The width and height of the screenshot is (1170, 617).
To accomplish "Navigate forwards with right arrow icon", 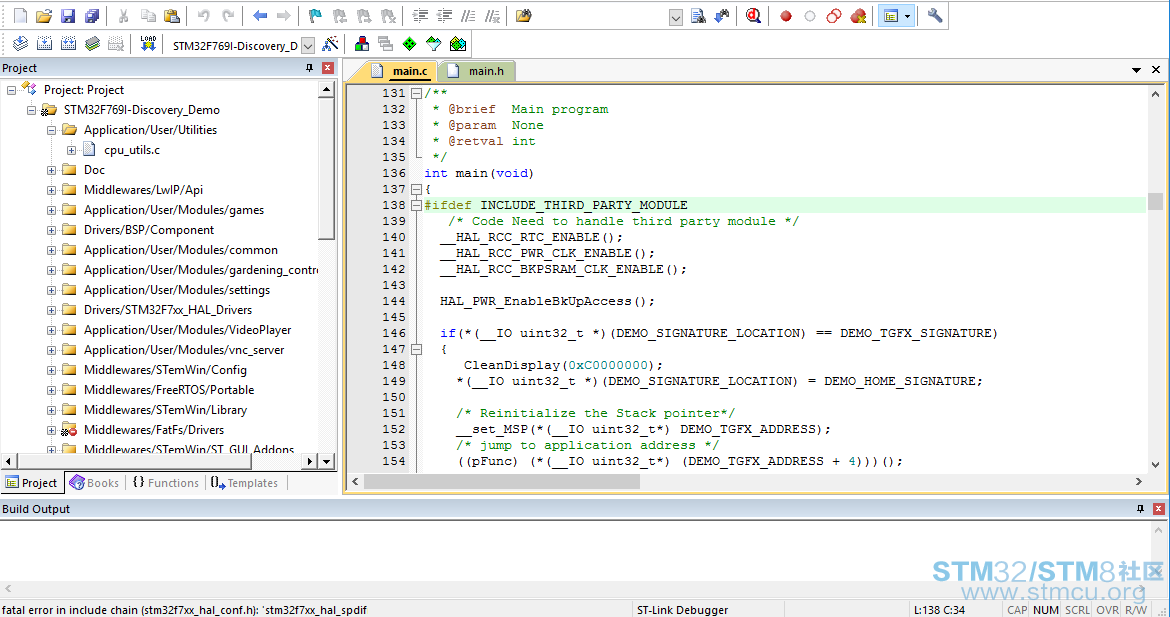I will 284,16.
